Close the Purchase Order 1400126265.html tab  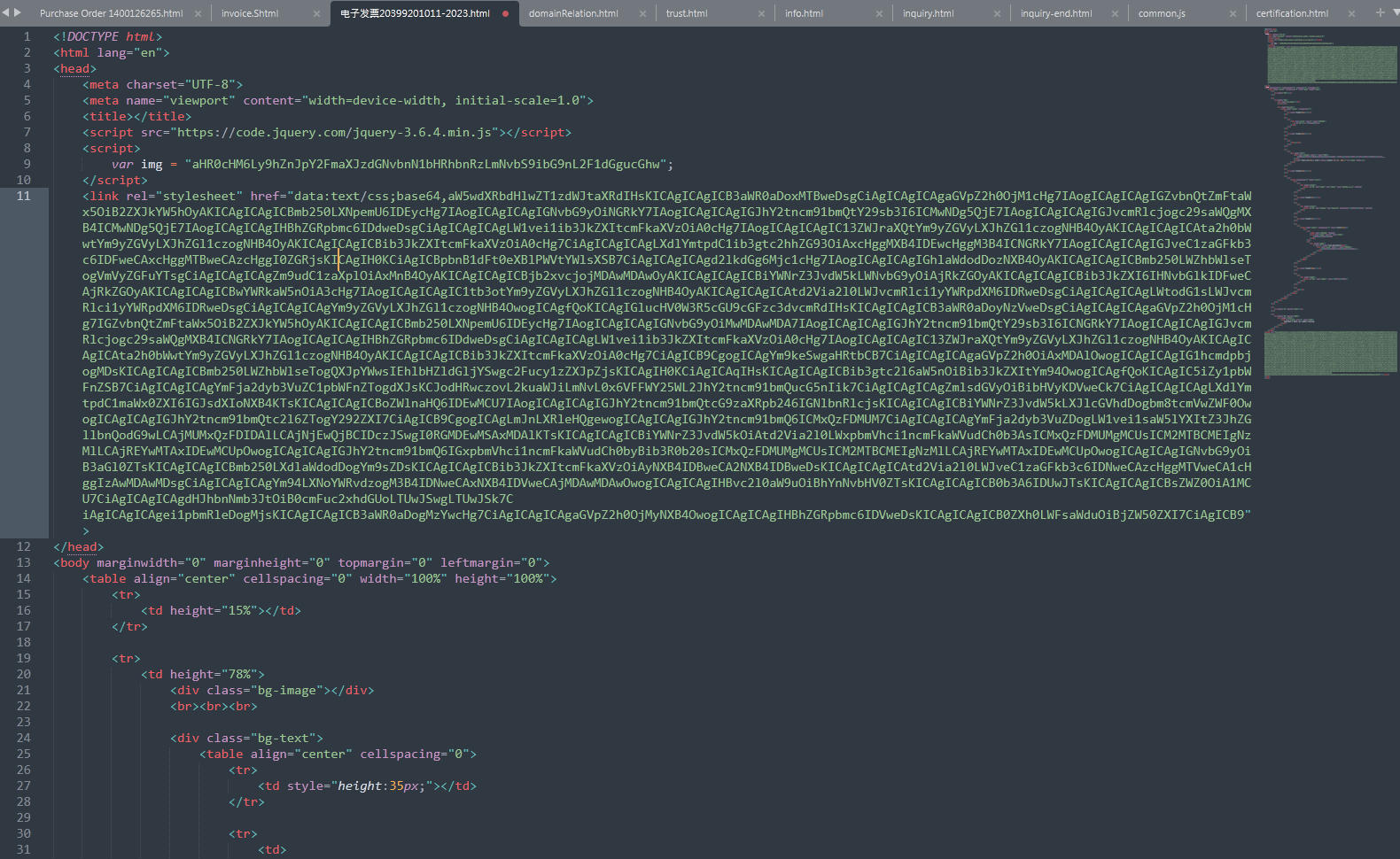tap(198, 13)
